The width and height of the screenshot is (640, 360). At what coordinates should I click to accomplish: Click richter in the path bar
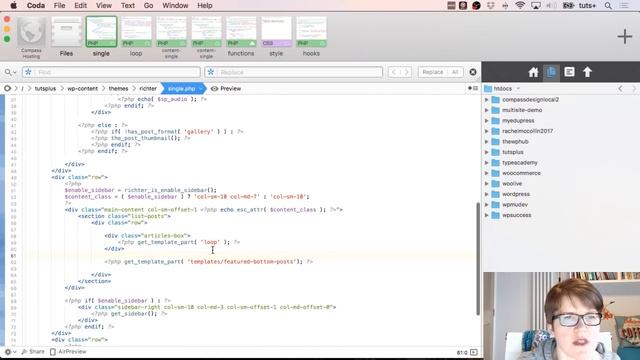148,89
